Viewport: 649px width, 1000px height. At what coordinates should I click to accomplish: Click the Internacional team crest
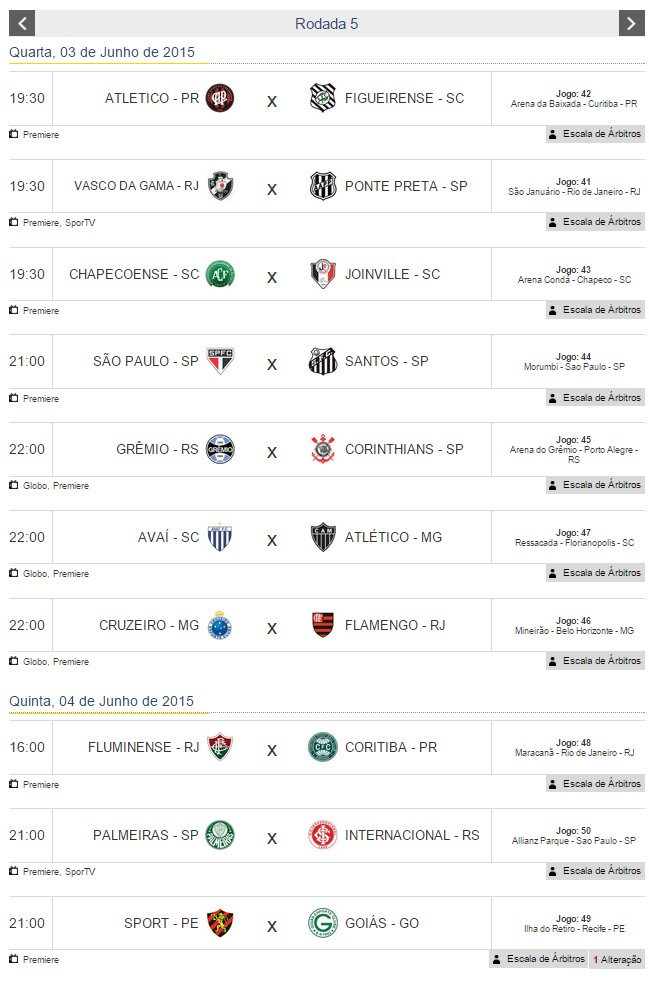click(323, 835)
